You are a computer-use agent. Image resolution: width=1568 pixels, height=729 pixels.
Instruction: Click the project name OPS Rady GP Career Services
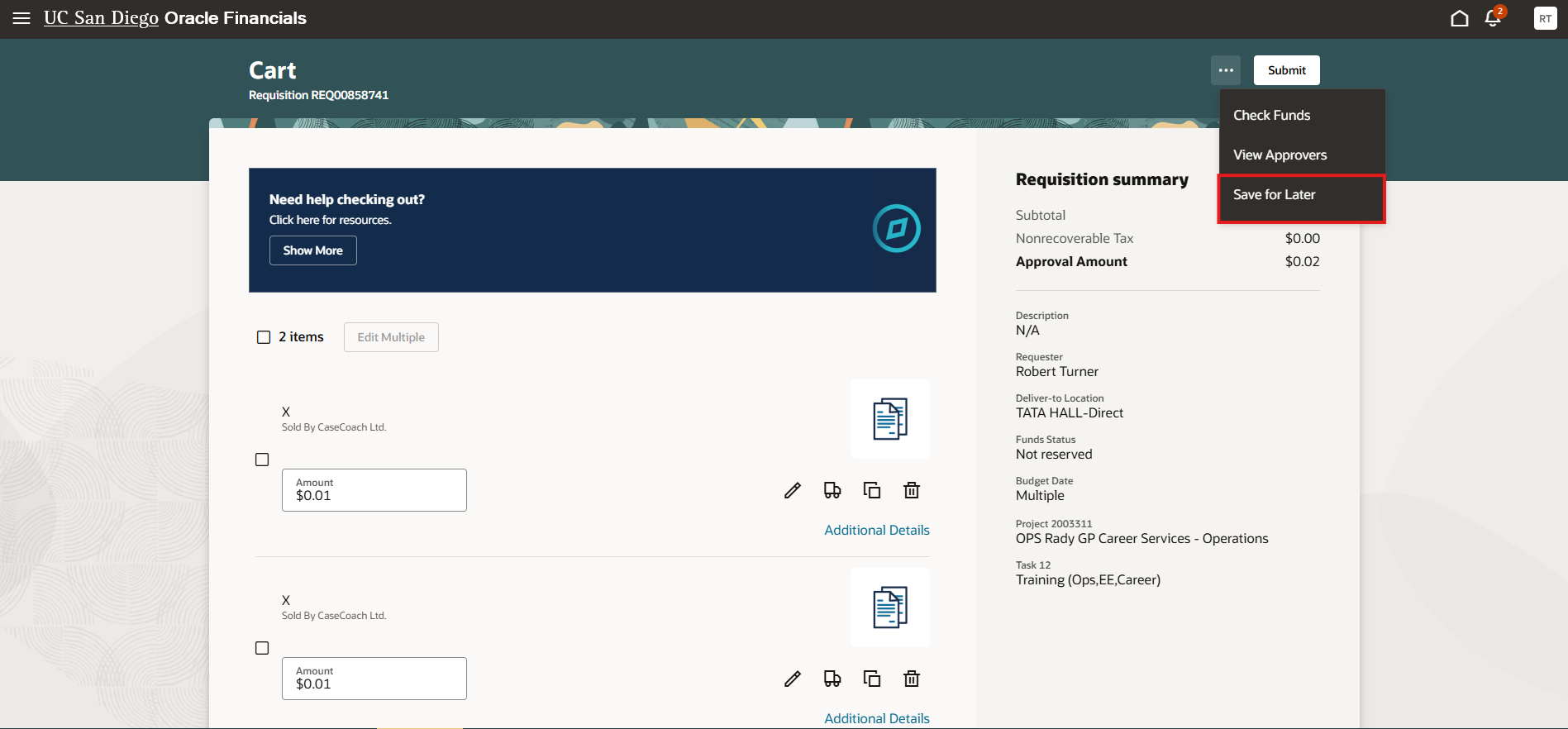[x=1142, y=539]
